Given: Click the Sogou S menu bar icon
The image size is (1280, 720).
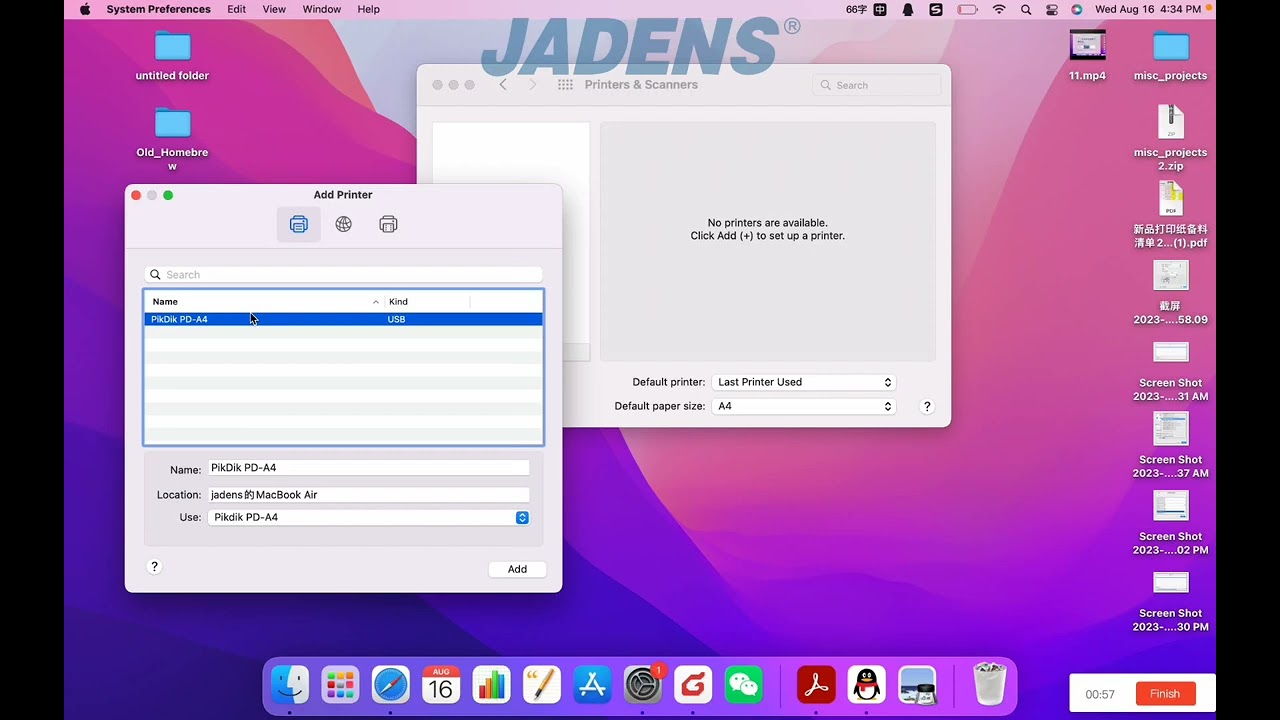Looking at the screenshot, I should pyautogui.click(x=936, y=9).
